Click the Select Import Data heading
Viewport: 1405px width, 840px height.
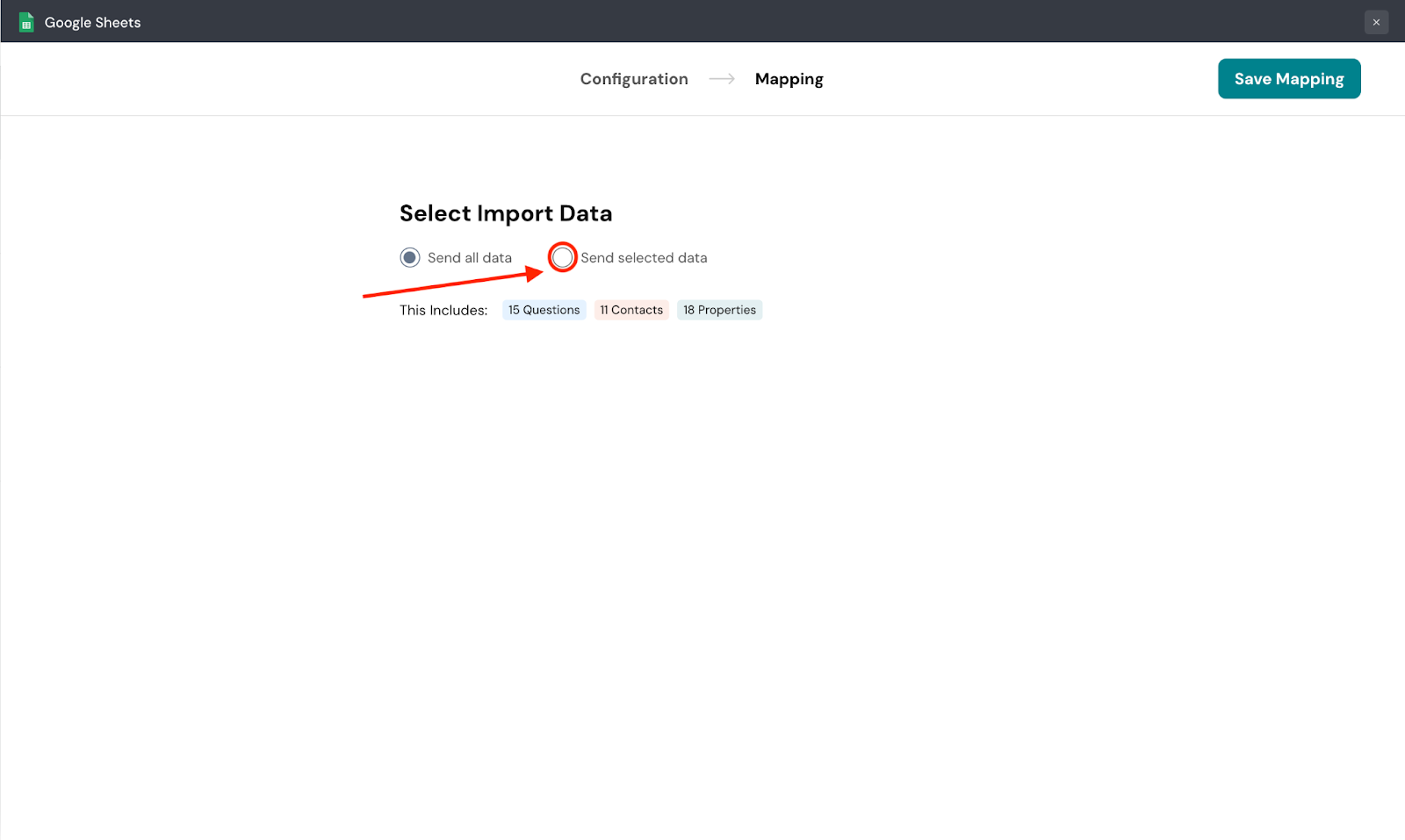coord(506,213)
